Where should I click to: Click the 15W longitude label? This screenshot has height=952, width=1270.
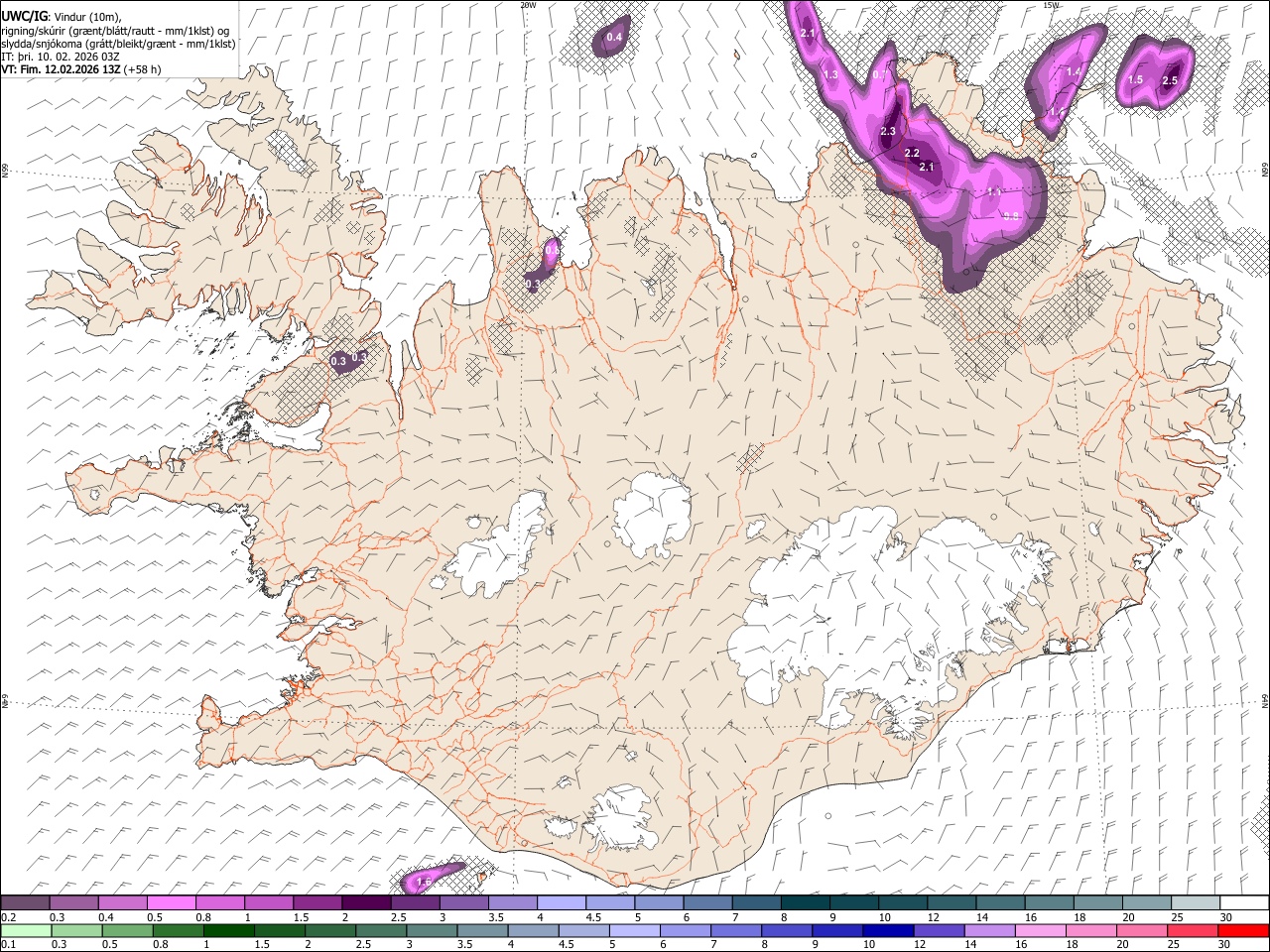[x=1051, y=5]
